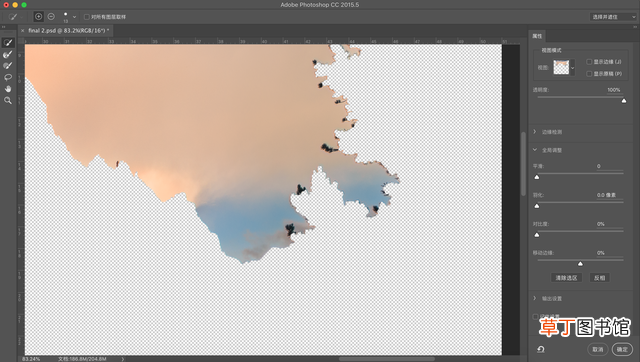The width and height of the screenshot is (640, 362).
Task: Click the 清除选区 button
Action: click(566, 278)
